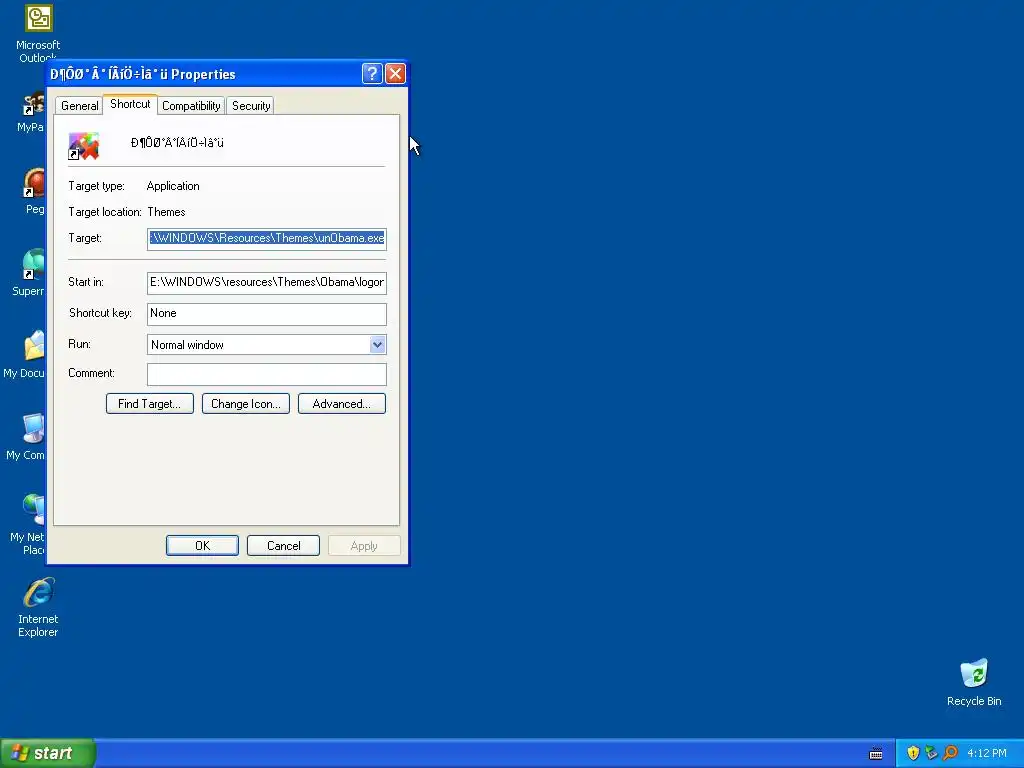Click the Start in input field
The width and height of the screenshot is (1024, 768).
[266, 282]
